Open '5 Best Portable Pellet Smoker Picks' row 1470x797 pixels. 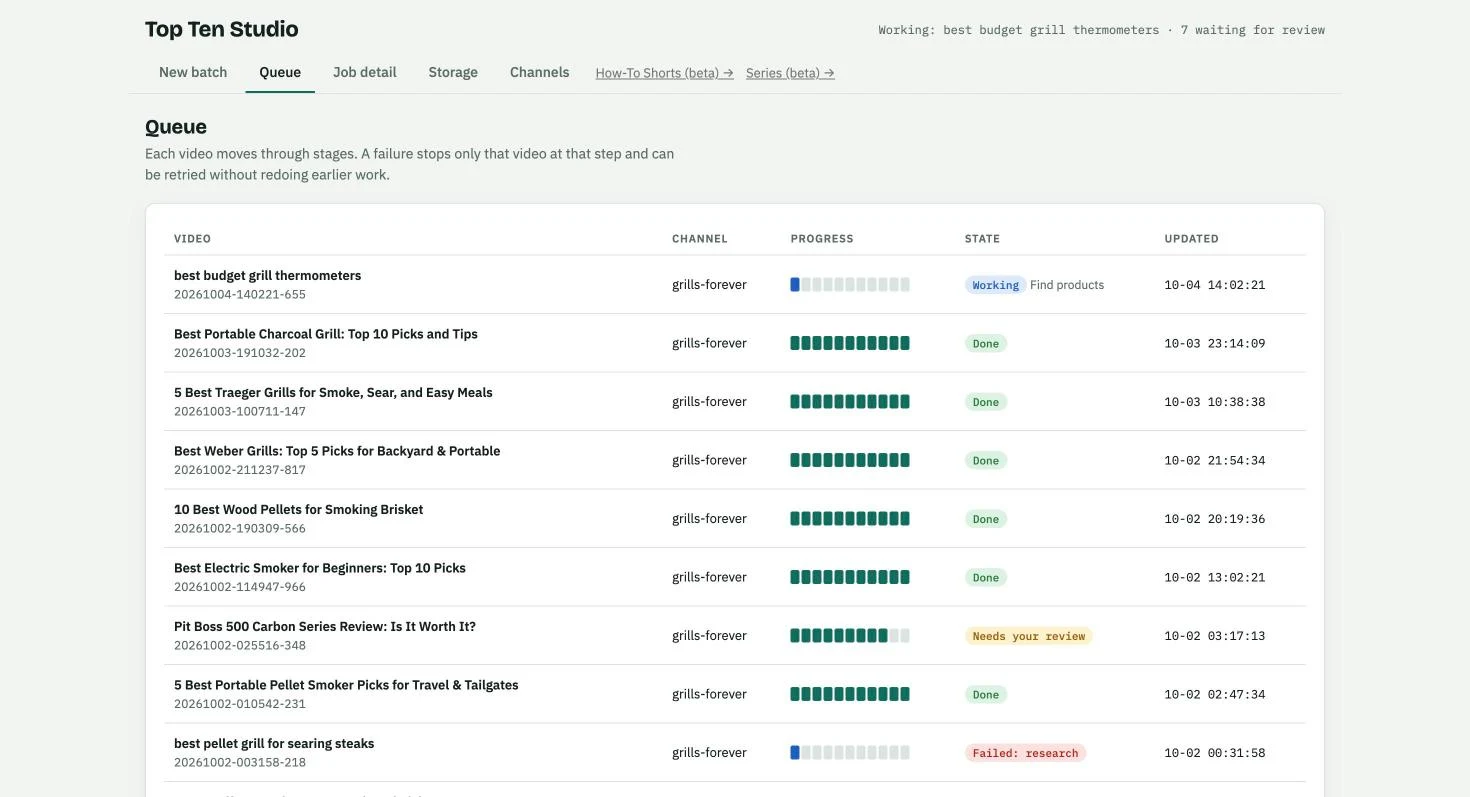coord(735,694)
